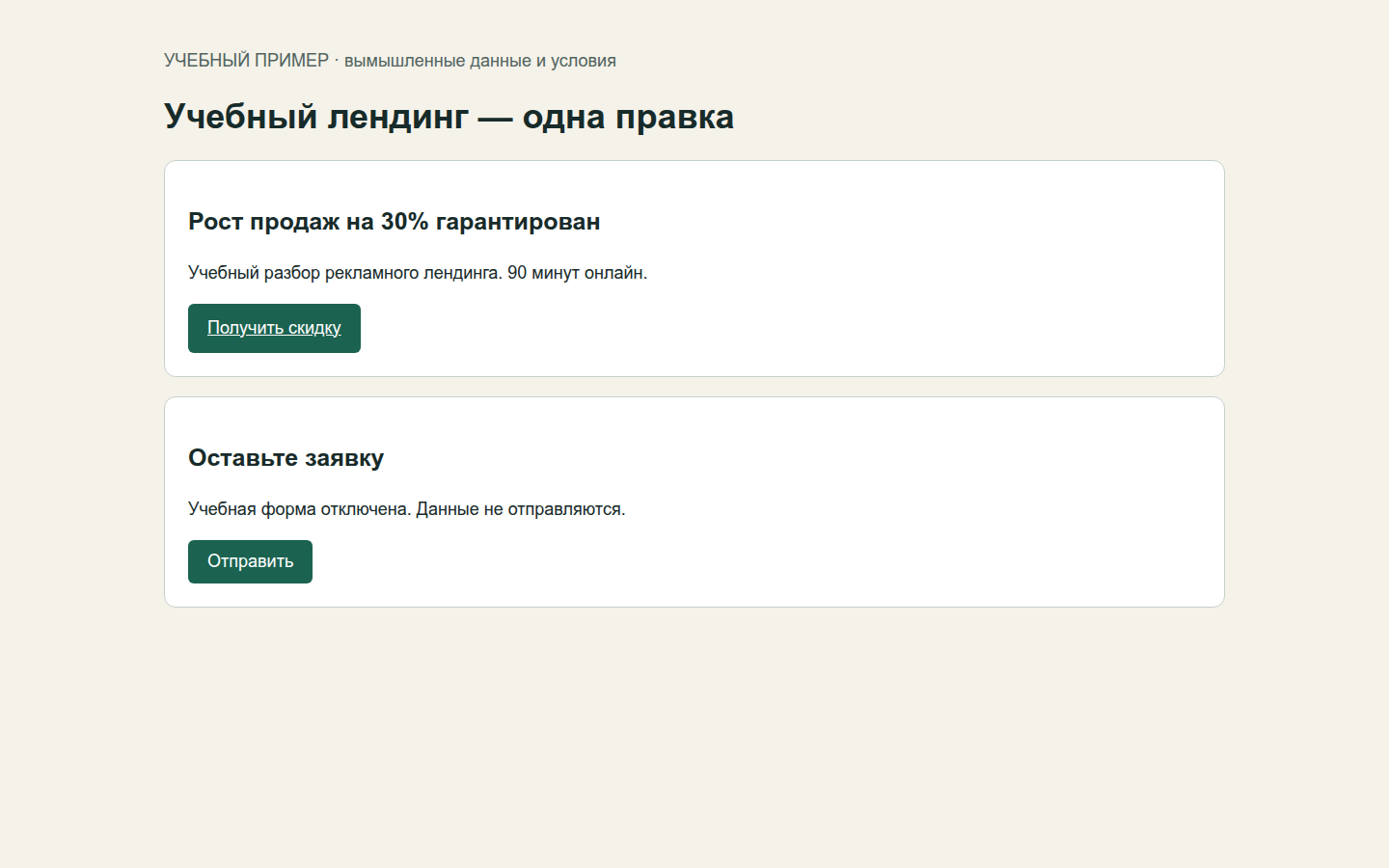
Task: Select the page title «Учебный лендинг — одна правка»
Action: coord(449,117)
